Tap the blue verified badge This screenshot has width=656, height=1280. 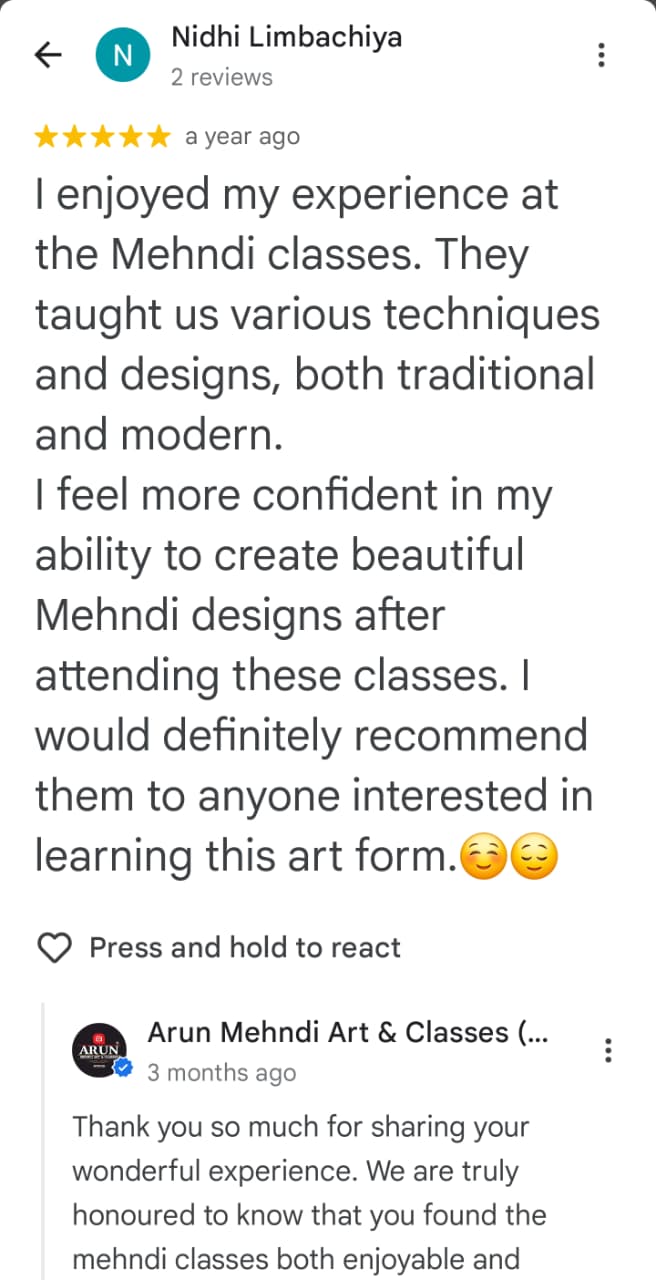pyautogui.click(x=124, y=1070)
